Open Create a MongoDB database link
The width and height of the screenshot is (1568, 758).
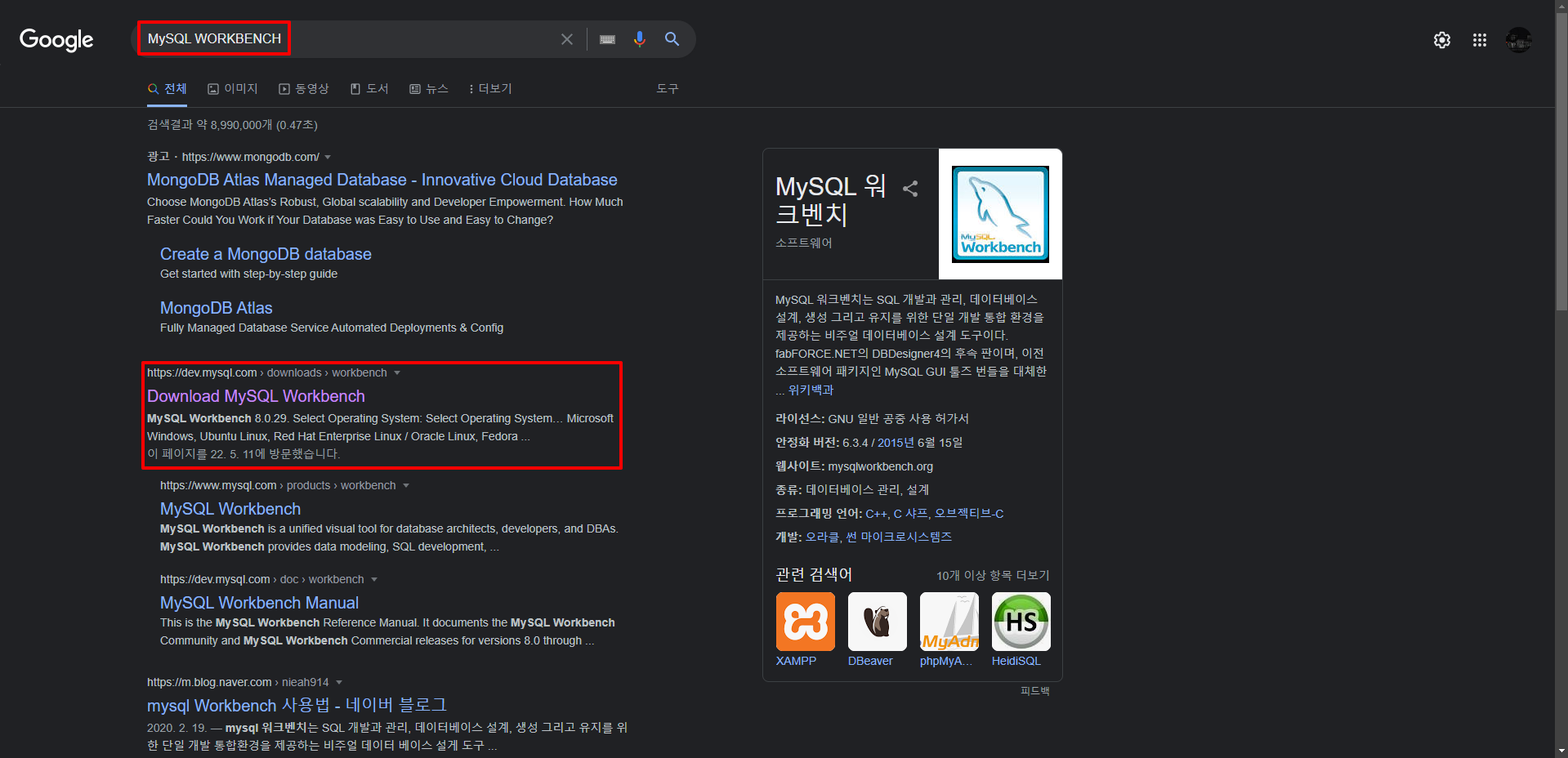266,254
